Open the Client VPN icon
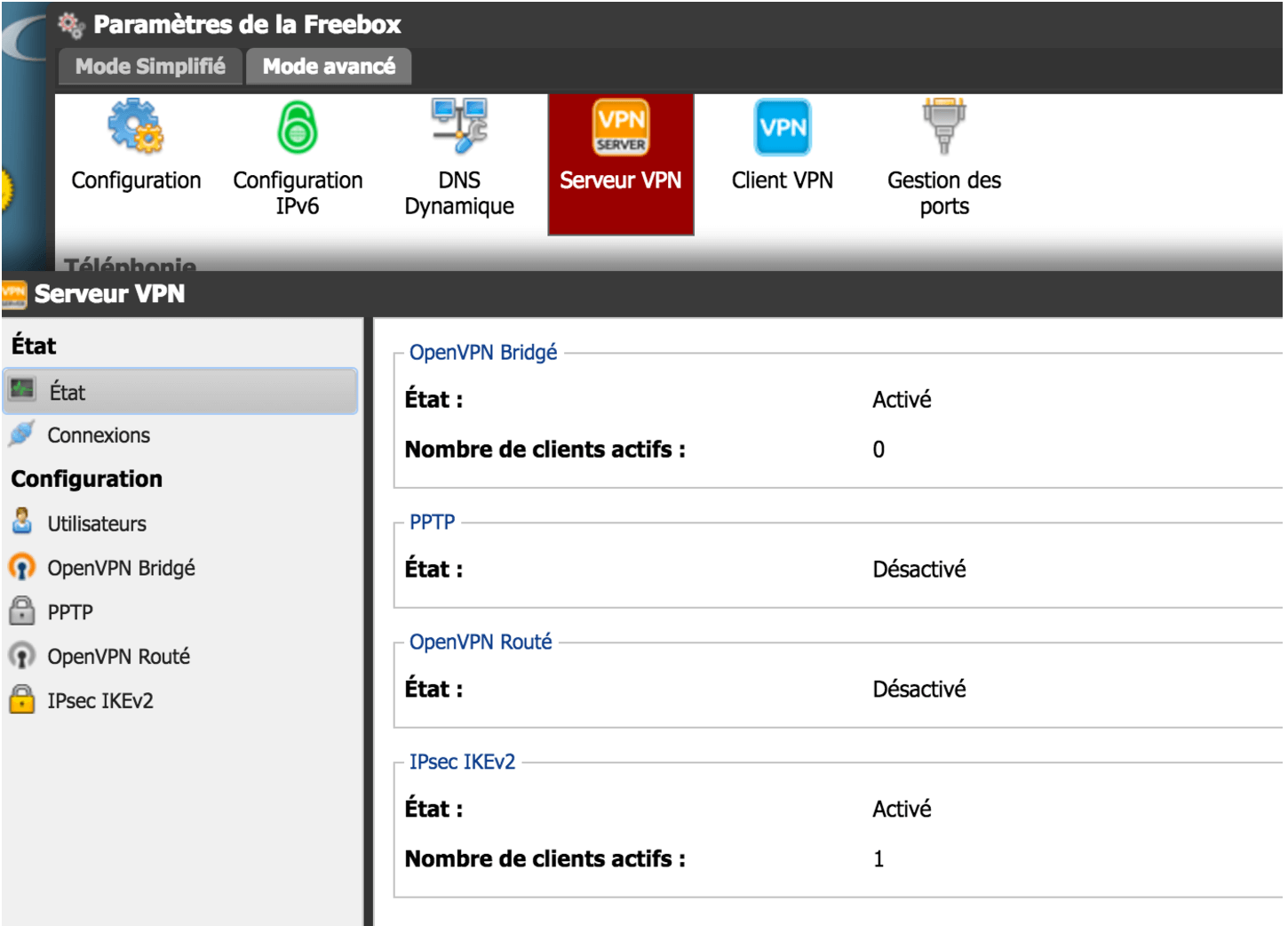Image resolution: width=1288 pixels, height=926 pixels. point(783,127)
